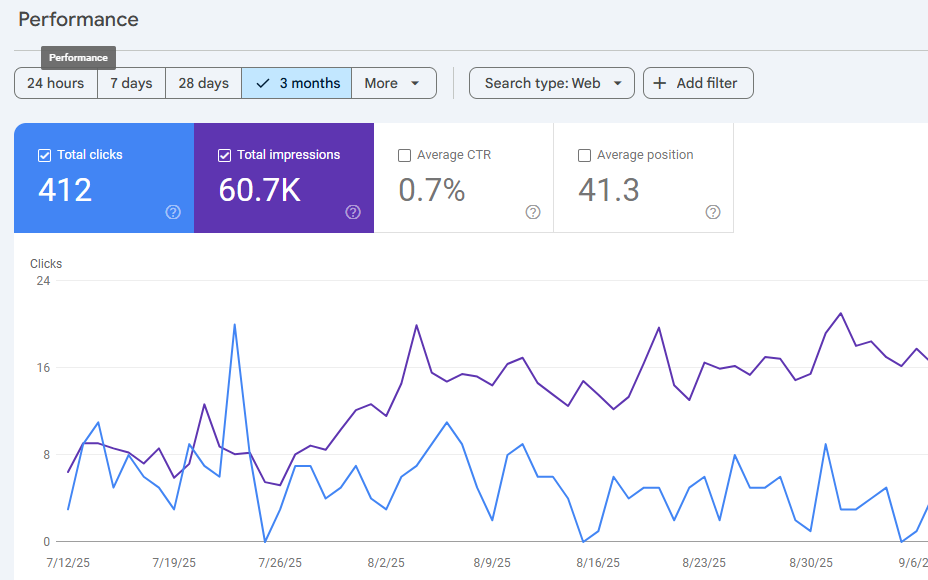Enable the Average position checkbox

click(x=584, y=155)
